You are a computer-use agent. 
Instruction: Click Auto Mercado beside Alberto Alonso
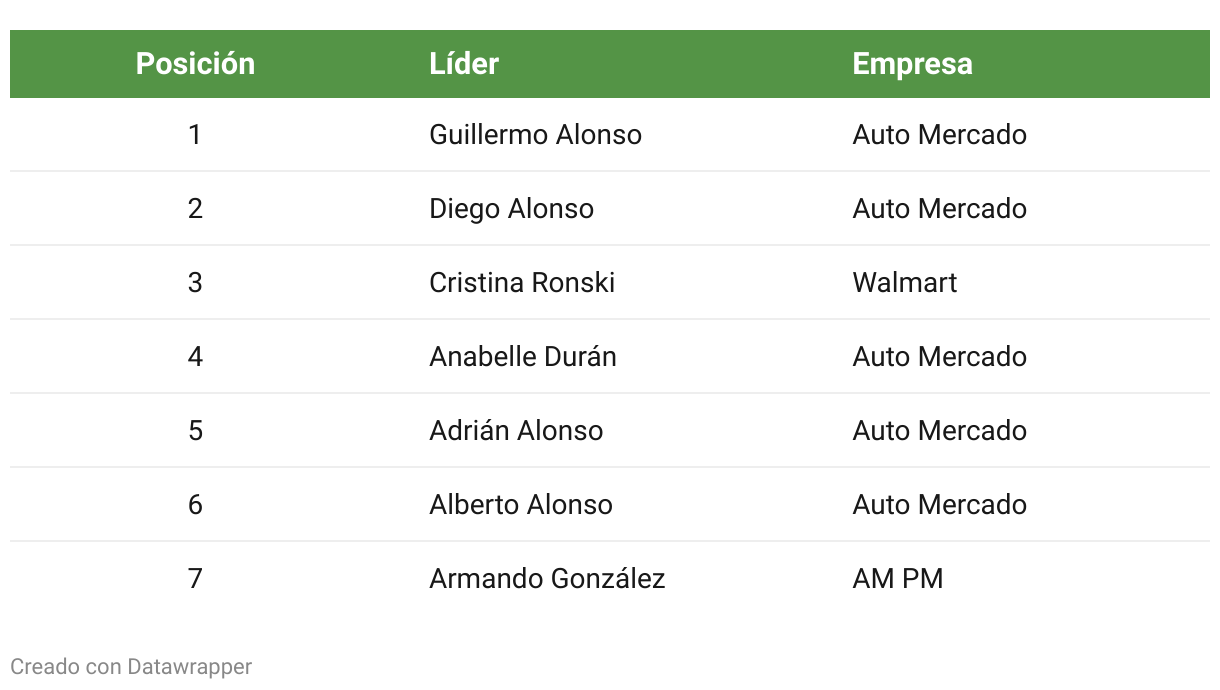click(939, 505)
